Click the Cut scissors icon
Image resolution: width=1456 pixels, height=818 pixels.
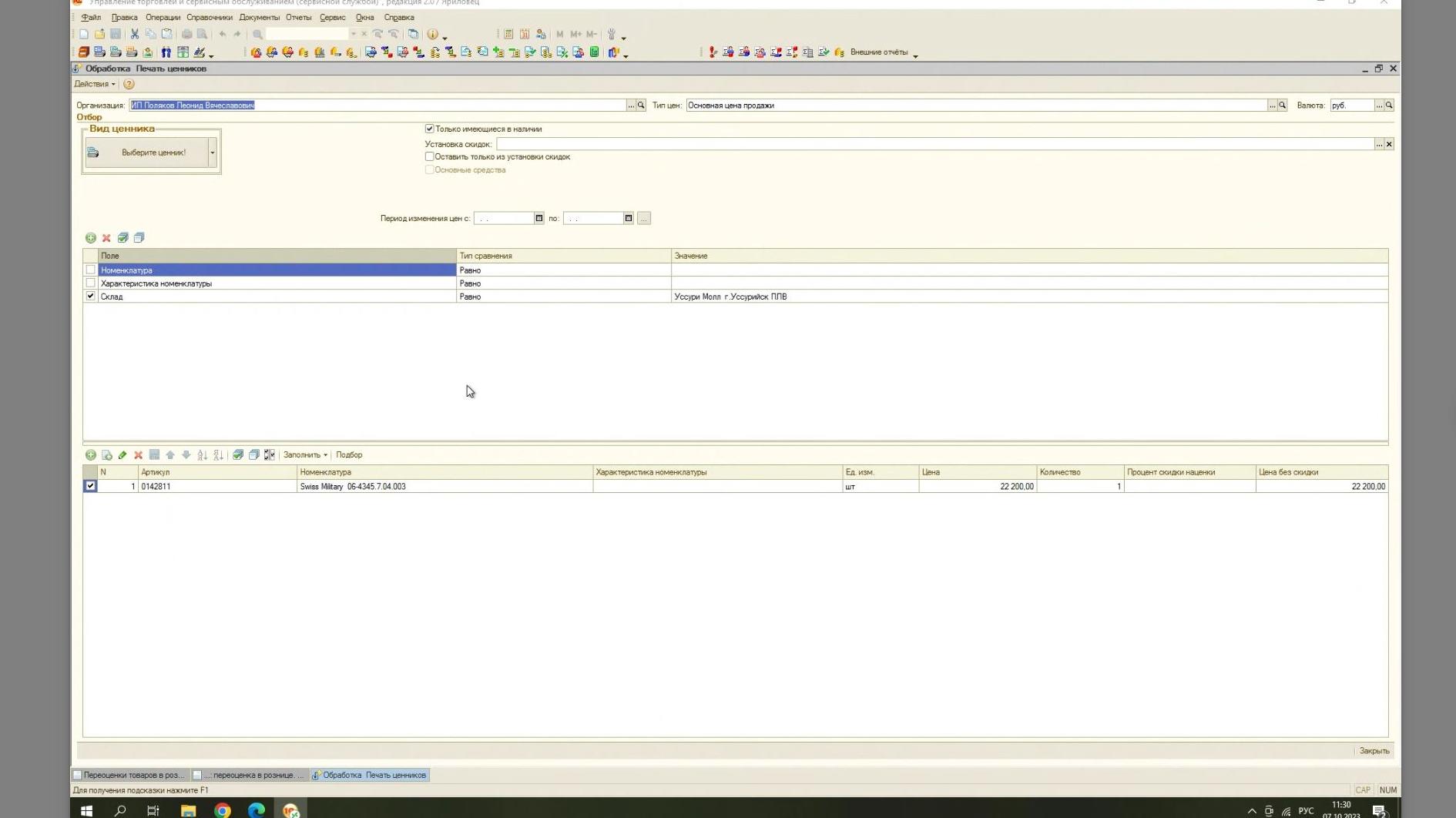point(135,34)
